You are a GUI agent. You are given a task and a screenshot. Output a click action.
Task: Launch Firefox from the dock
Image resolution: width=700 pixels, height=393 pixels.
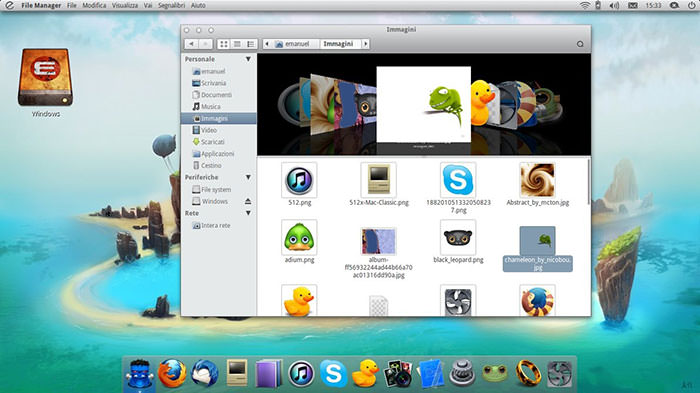pos(172,373)
